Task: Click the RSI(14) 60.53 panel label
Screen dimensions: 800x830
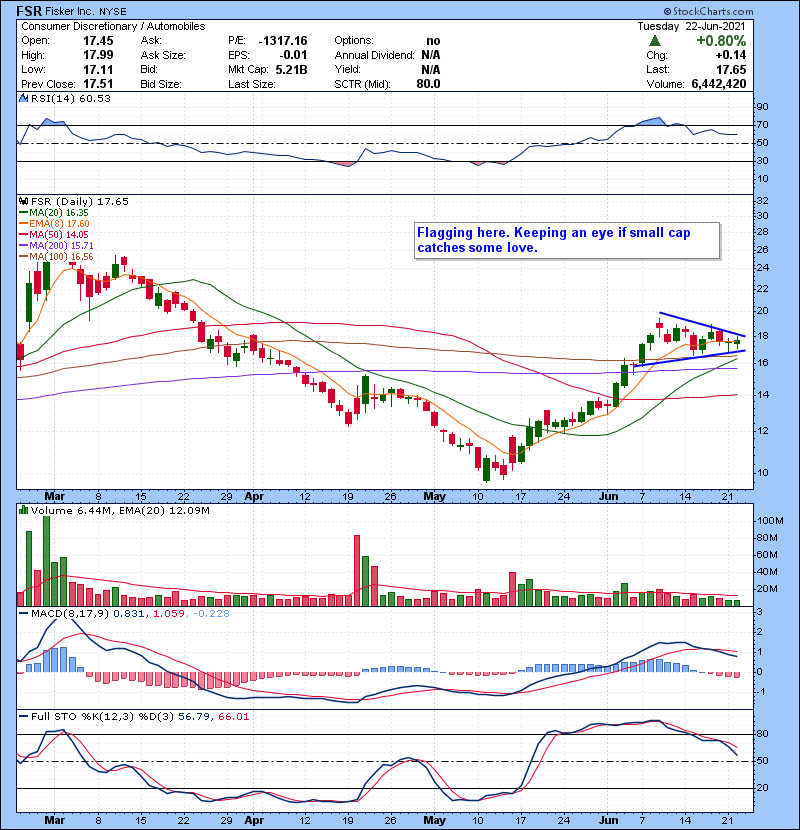Action: point(71,98)
